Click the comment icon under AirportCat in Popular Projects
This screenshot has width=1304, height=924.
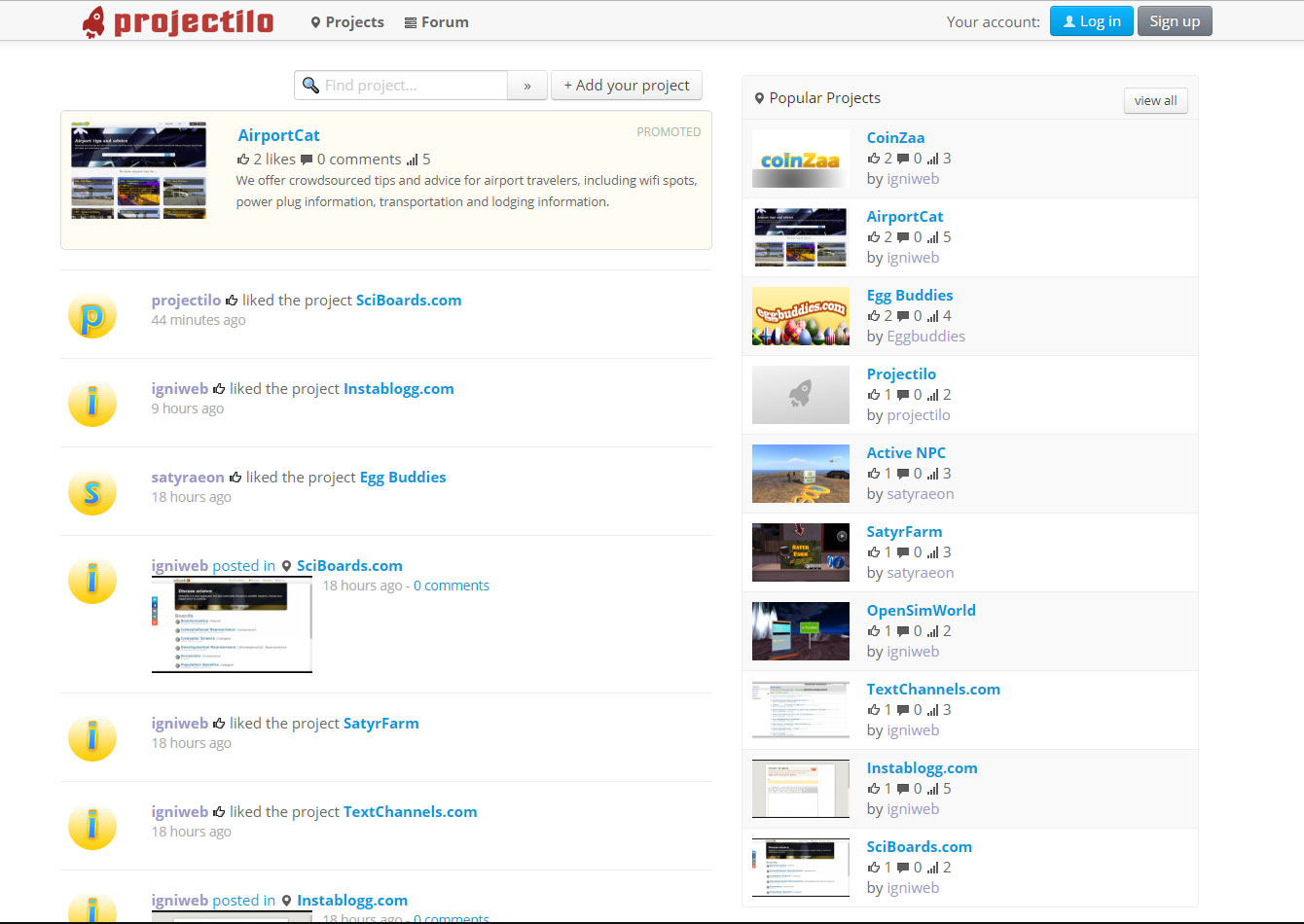pyautogui.click(x=903, y=237)
